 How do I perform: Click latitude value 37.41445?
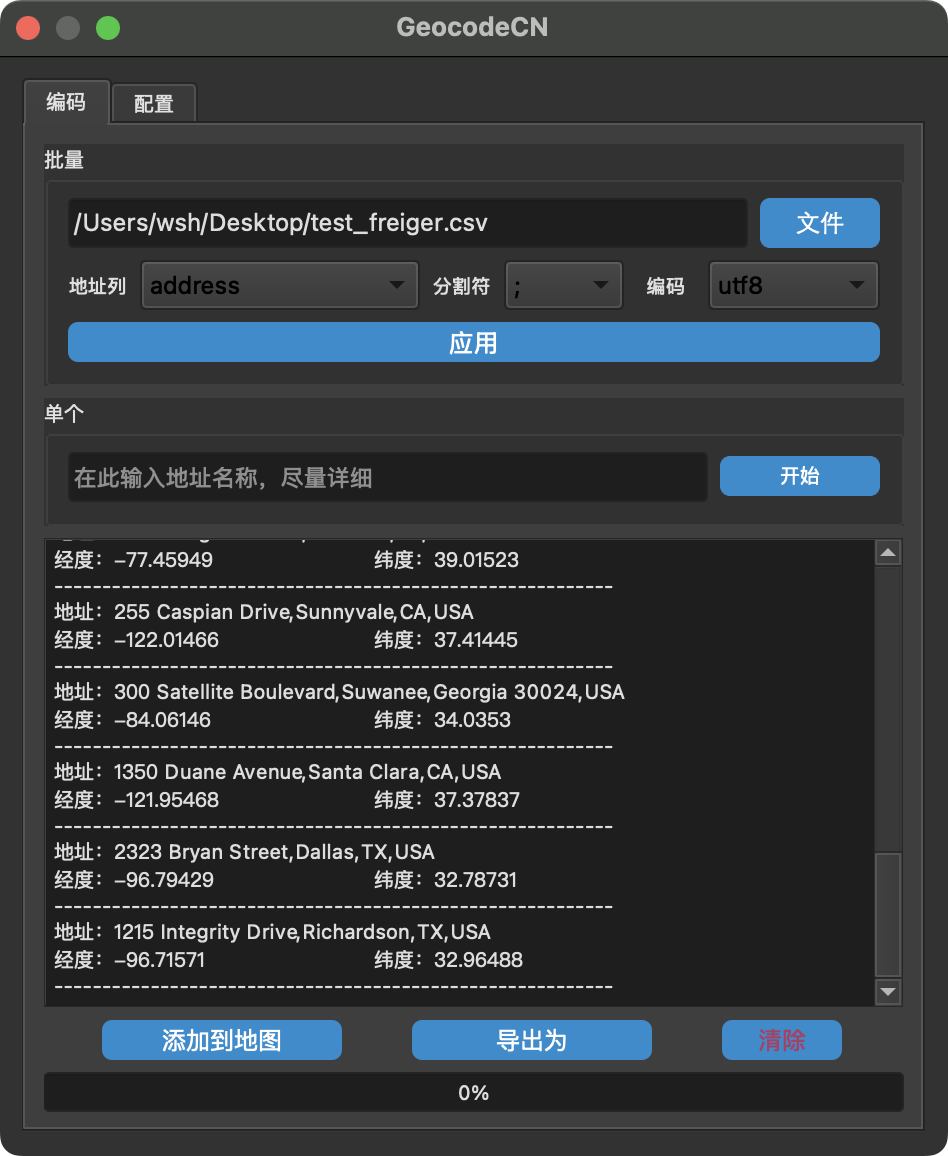475,640
